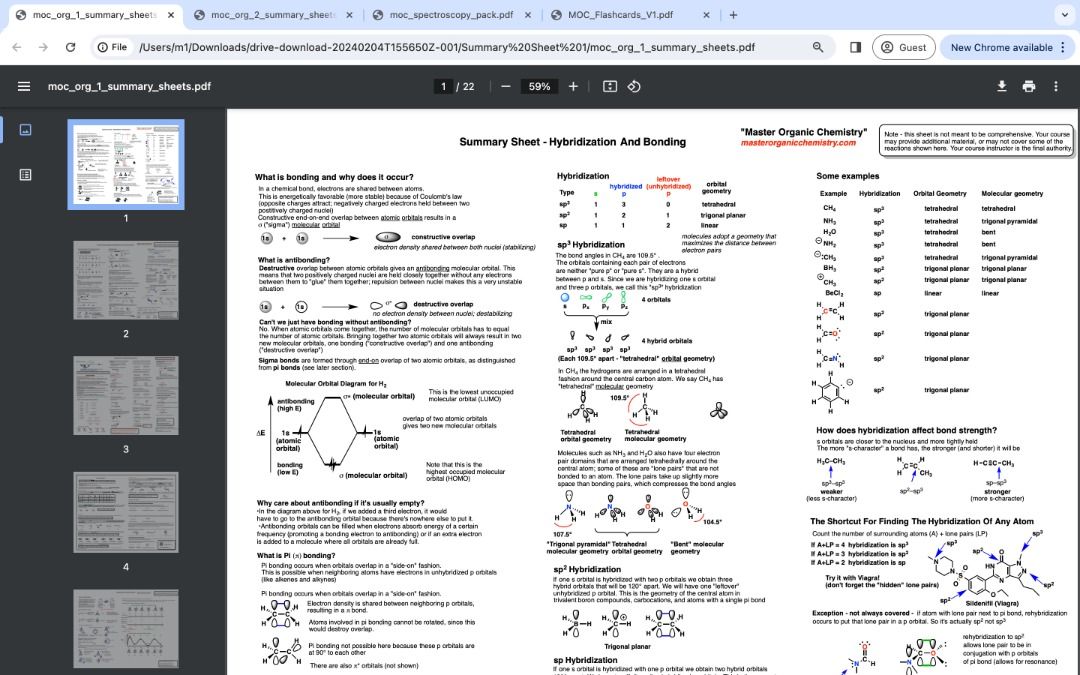
Task: Open the PDF viewer more options menu
Action: click(1057, 86)
